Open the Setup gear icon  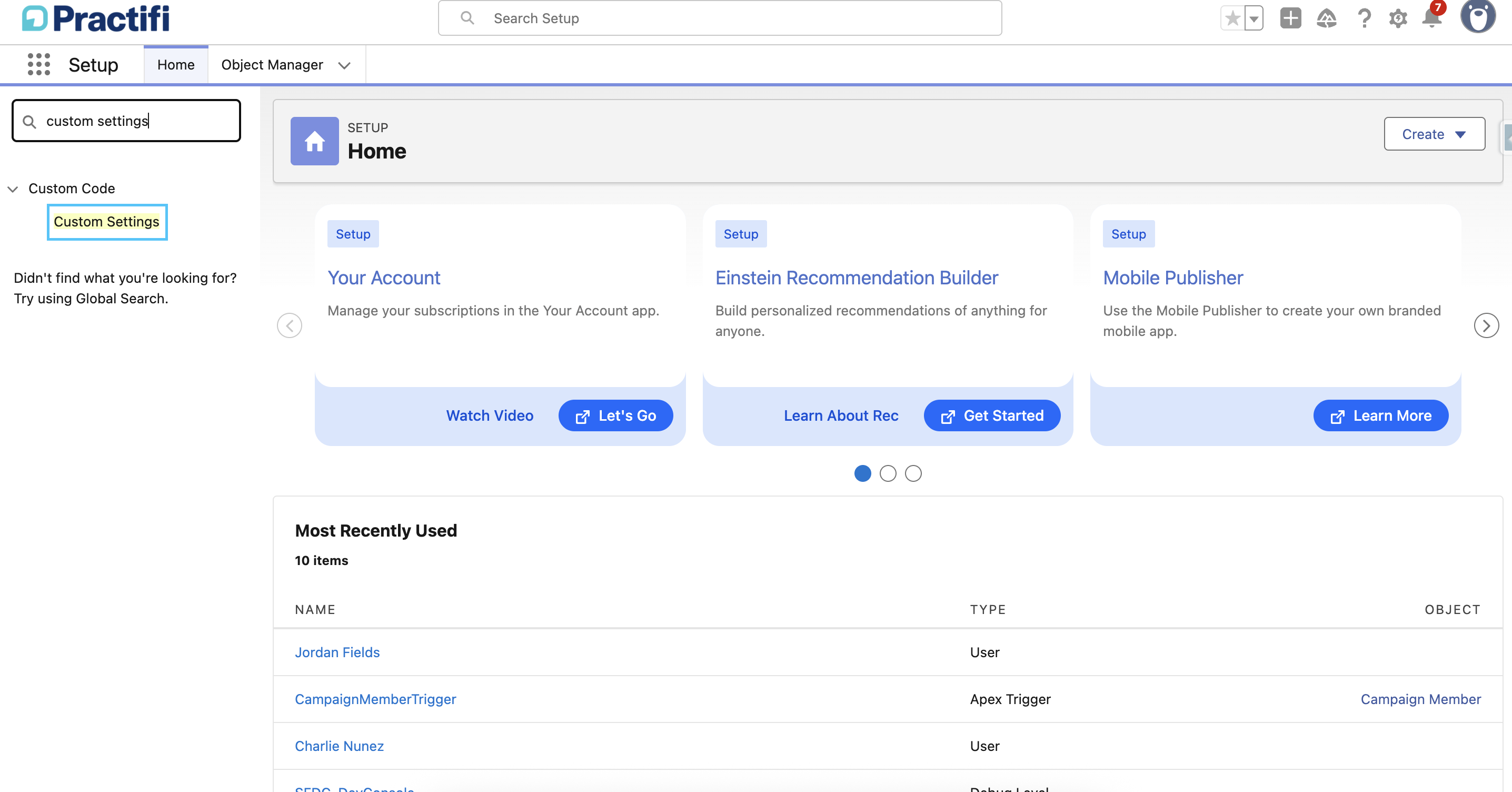pos(1399,18)
